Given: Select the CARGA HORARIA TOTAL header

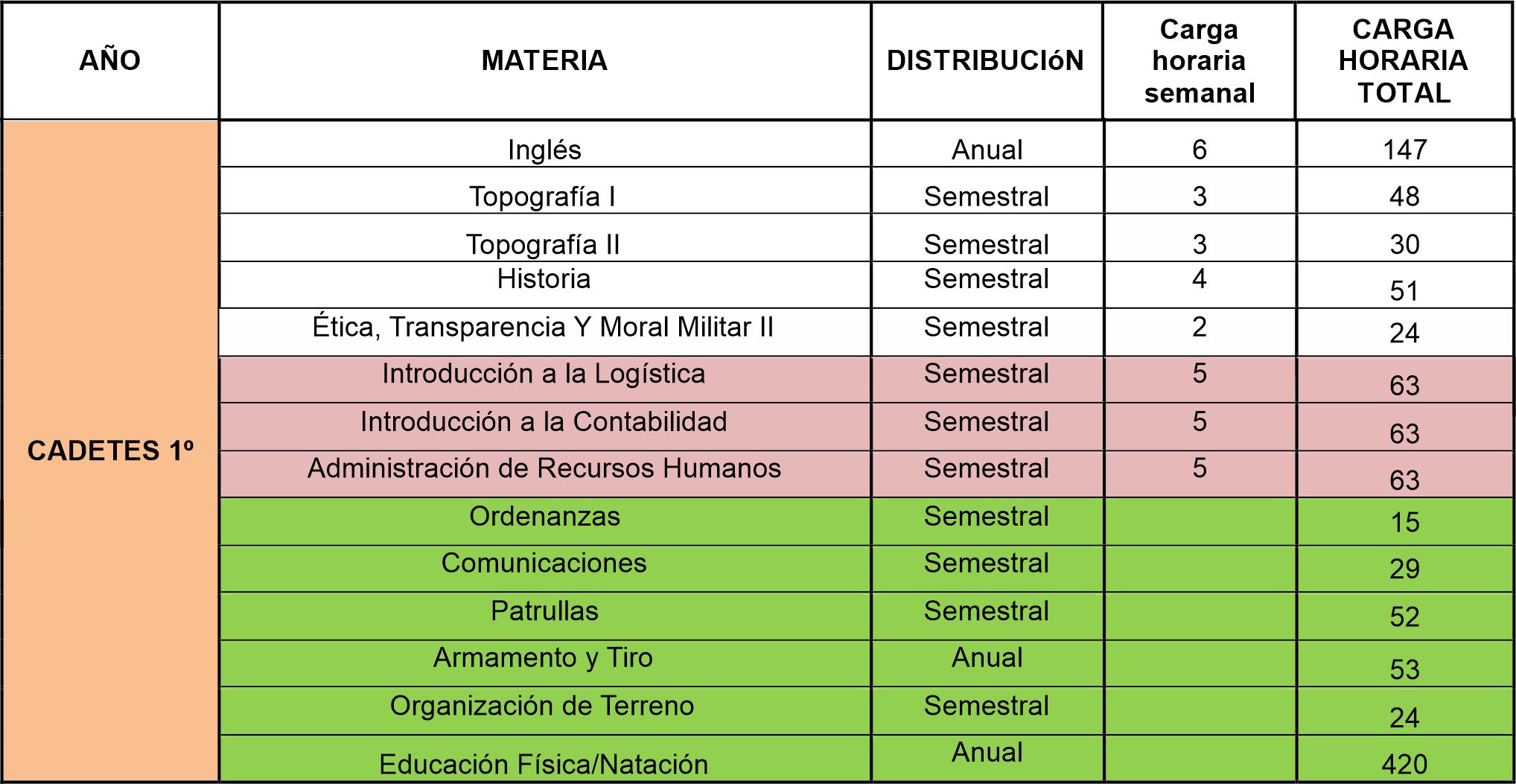Looking at the screenshot, I should [1404, 60].
